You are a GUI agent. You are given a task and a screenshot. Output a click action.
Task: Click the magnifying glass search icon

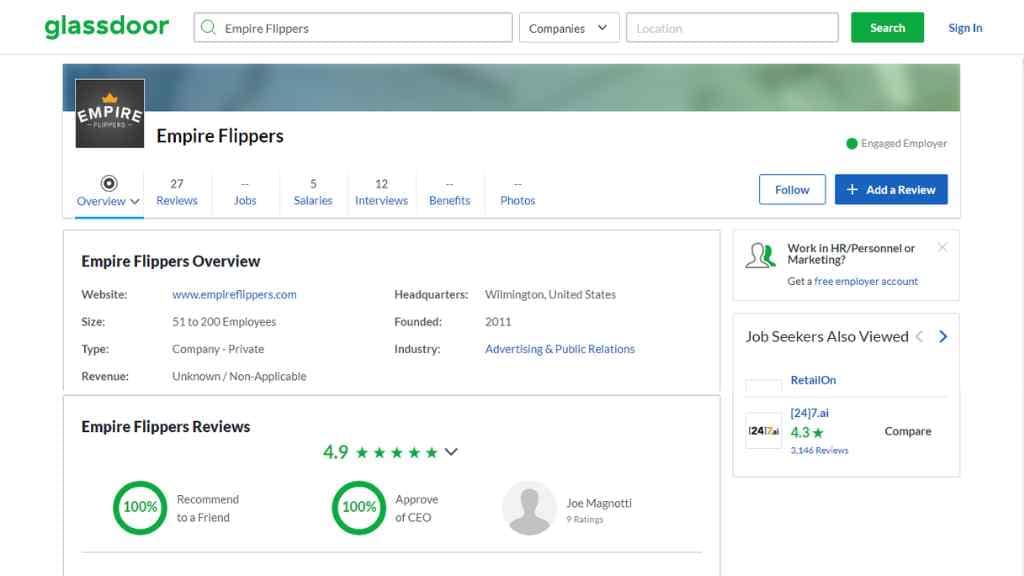pyautogui.click(x=206, y=27)
